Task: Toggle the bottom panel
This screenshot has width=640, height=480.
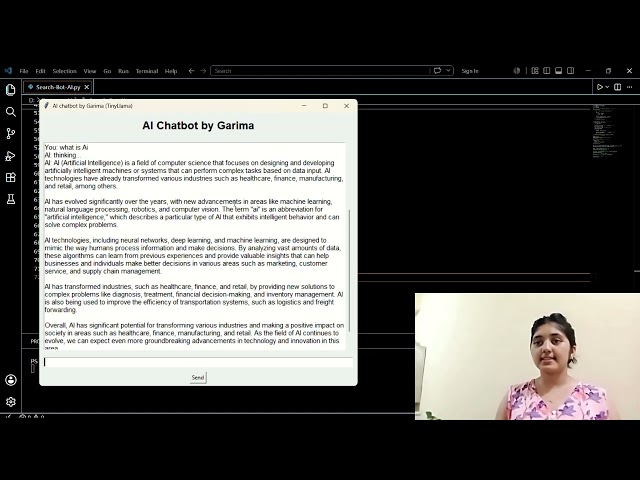Action: (x=558, y=71)
